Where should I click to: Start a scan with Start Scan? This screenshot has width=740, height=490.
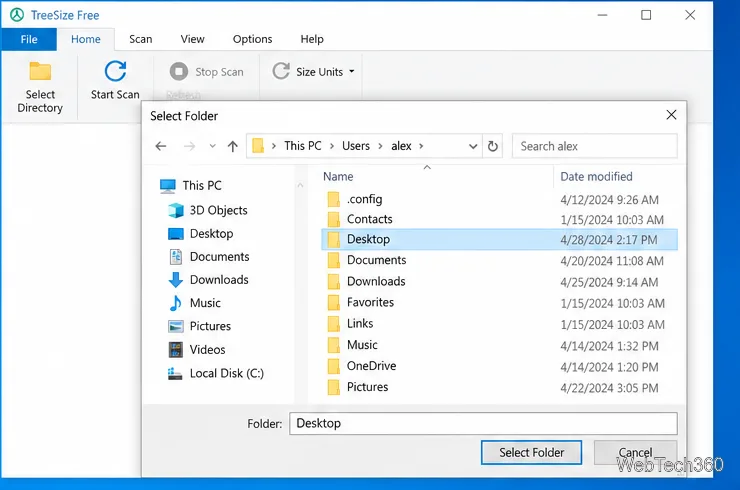115,80
